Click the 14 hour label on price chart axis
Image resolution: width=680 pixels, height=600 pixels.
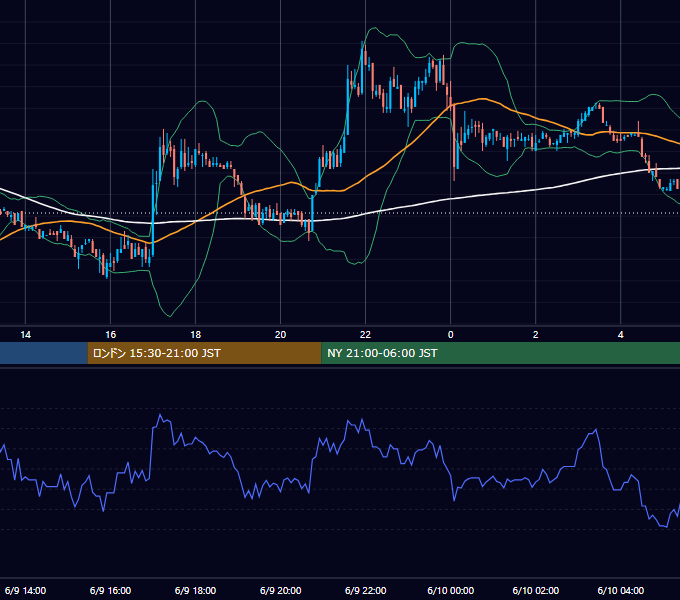coord(26,335)
